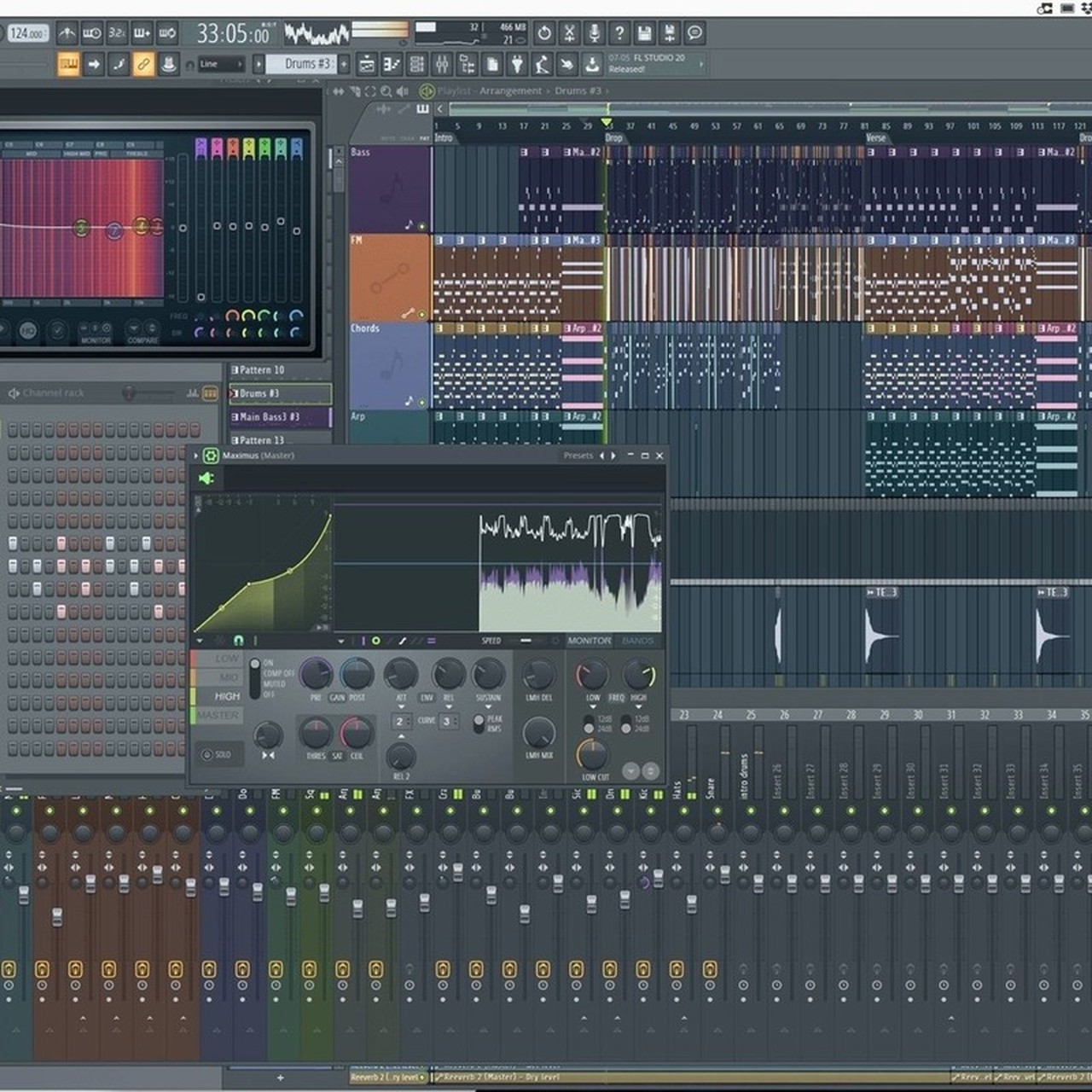Expand Maximus window menu arrow
Viewport: 1092px width, 1092px height.
point(196,456)
